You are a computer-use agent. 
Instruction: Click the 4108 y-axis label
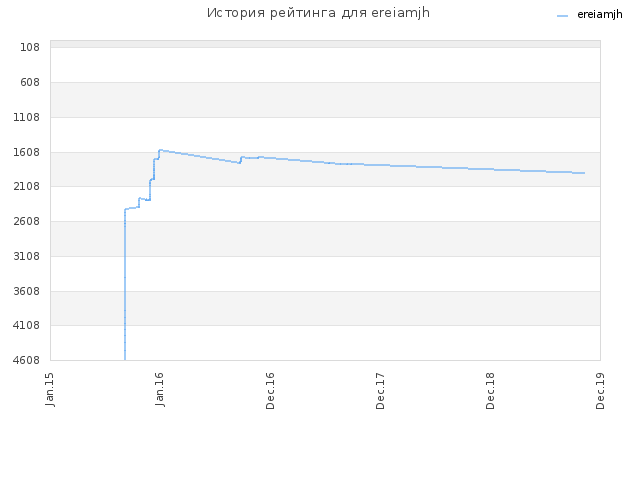click(27, 325)
